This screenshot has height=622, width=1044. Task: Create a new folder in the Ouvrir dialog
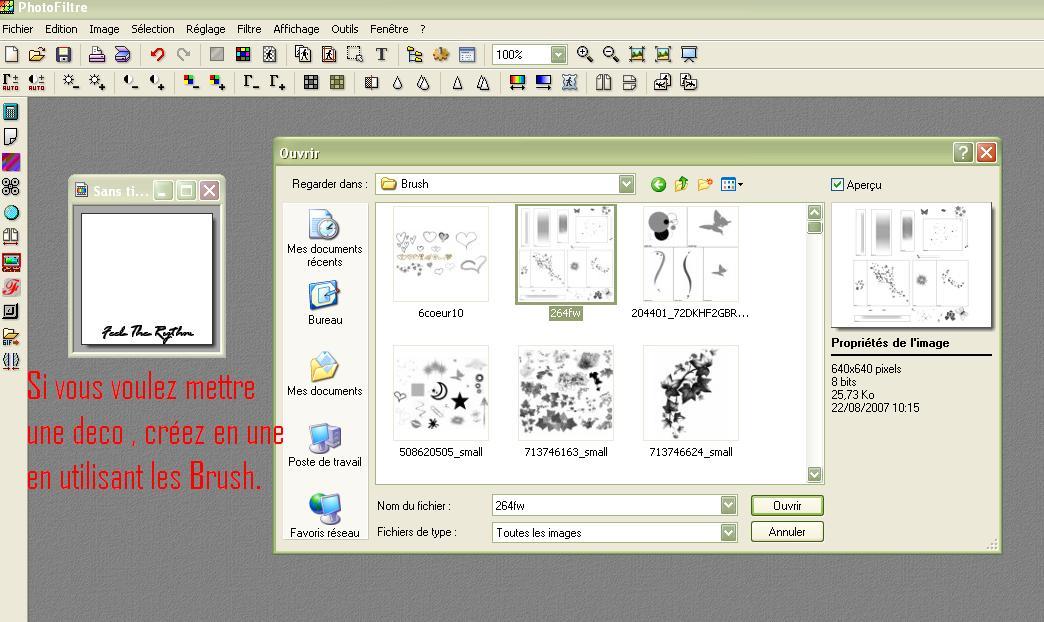tap(704, 184)
